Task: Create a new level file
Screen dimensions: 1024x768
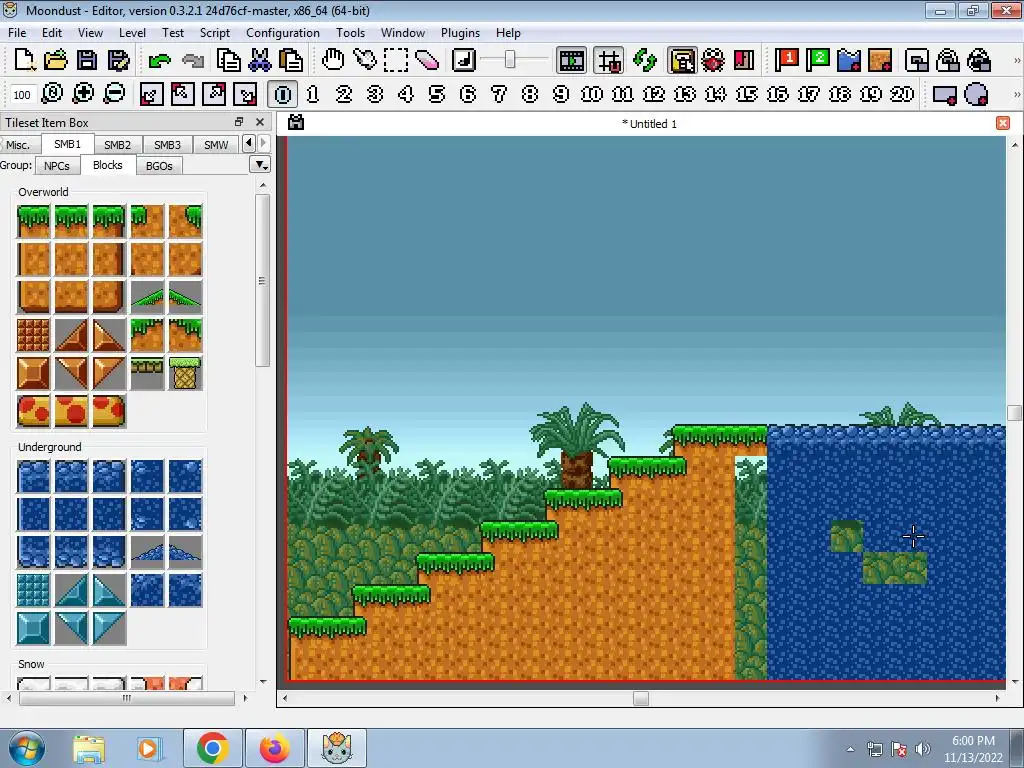Action: (24, 60)
